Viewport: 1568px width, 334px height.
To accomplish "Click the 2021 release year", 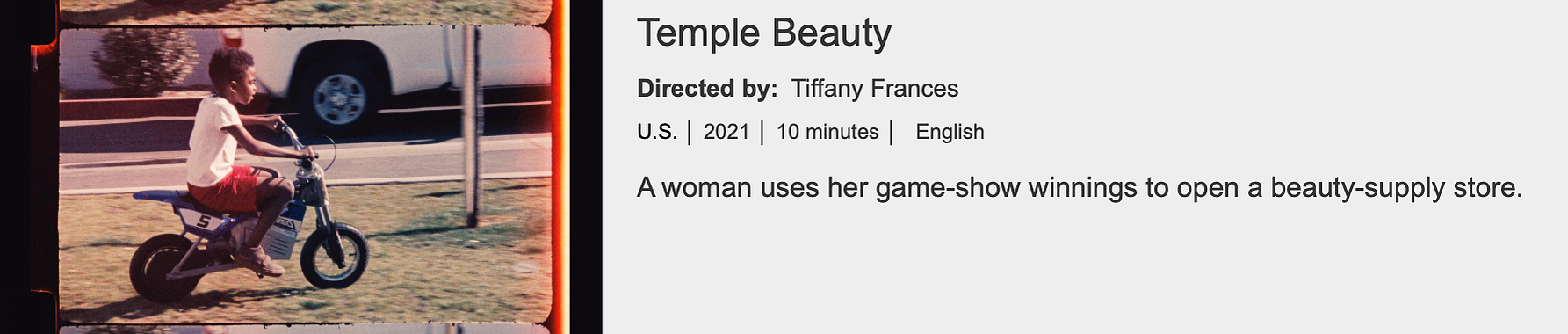I will tap(726, 132).
